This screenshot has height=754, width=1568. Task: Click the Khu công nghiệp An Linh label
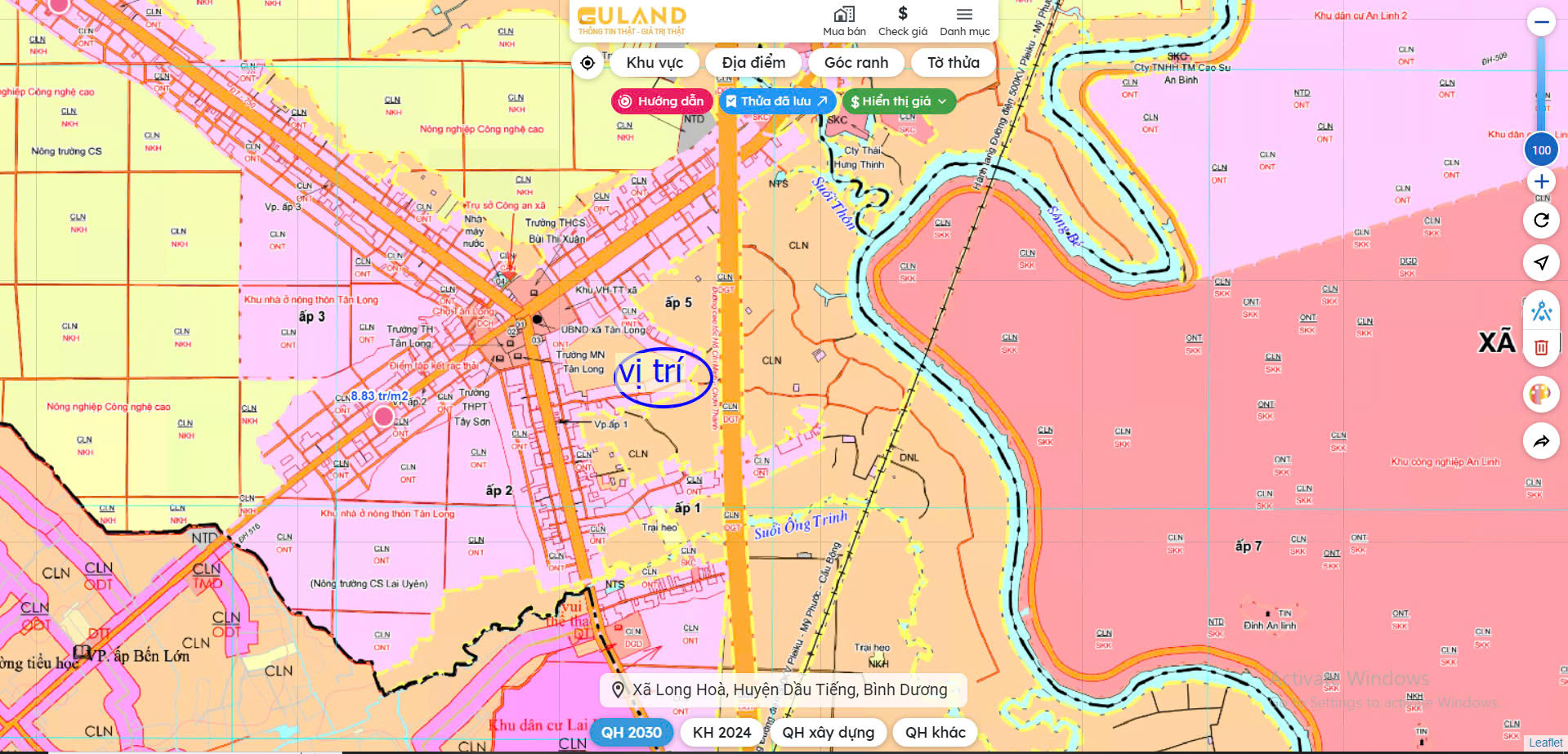click(1445, 462)
